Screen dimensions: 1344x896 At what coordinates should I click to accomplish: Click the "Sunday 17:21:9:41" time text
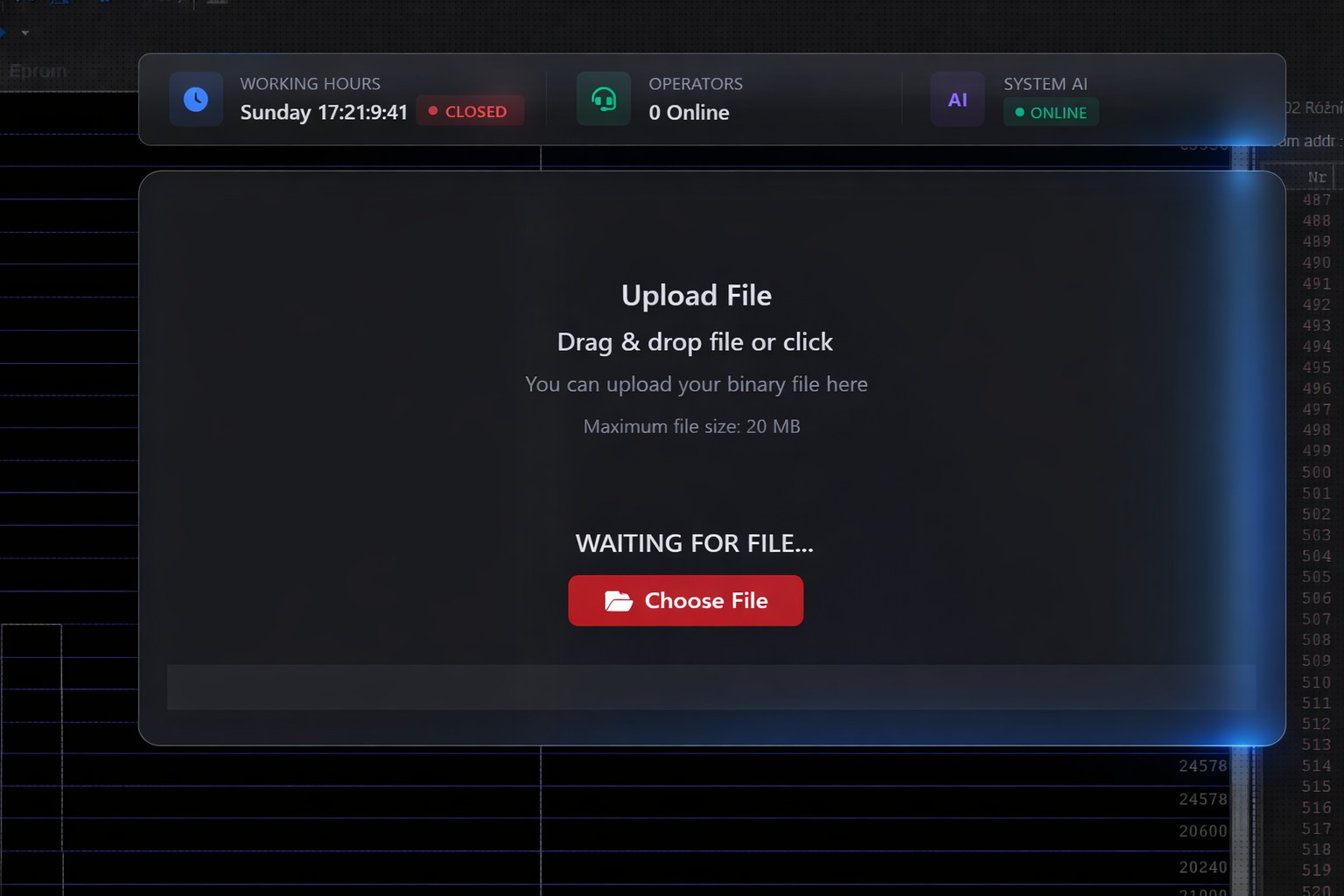(324, 112)
